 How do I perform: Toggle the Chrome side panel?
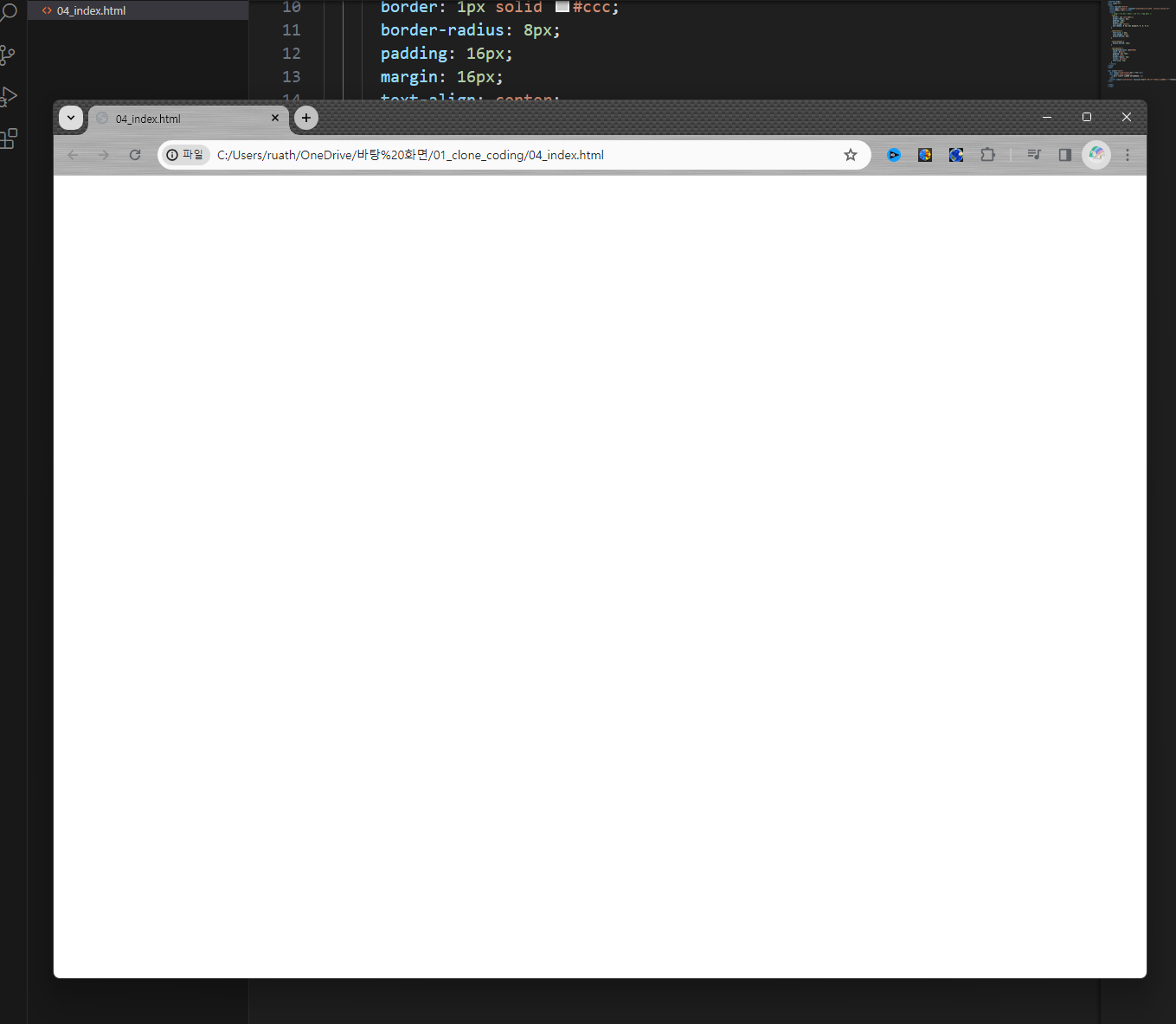tap(1065, 155)
